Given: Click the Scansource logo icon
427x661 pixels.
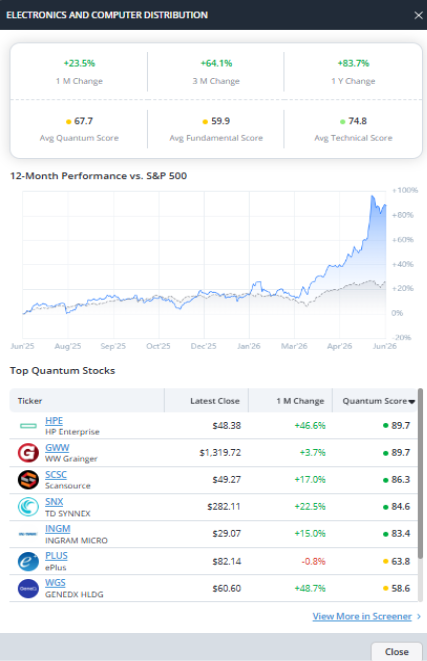Looking at the screenshot, I should 28,480.
